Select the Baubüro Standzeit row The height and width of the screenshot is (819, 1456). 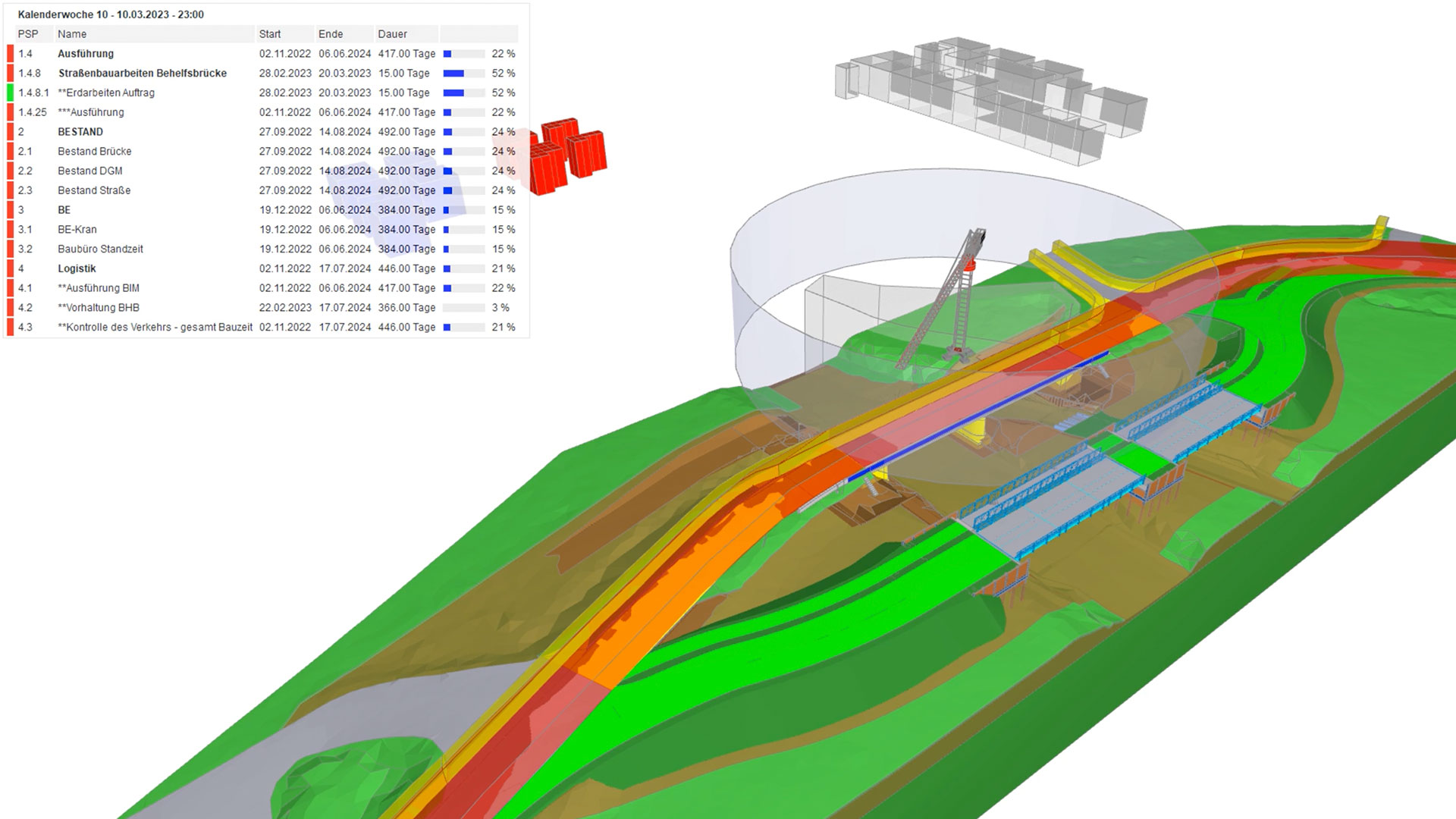(x=100, y=249)
